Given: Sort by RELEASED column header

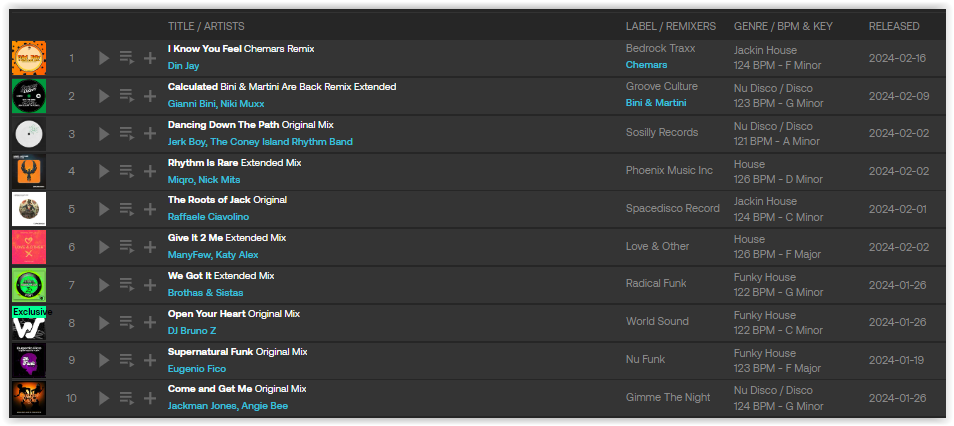Looking at the screenshot, I should click(x=894, y=26).
